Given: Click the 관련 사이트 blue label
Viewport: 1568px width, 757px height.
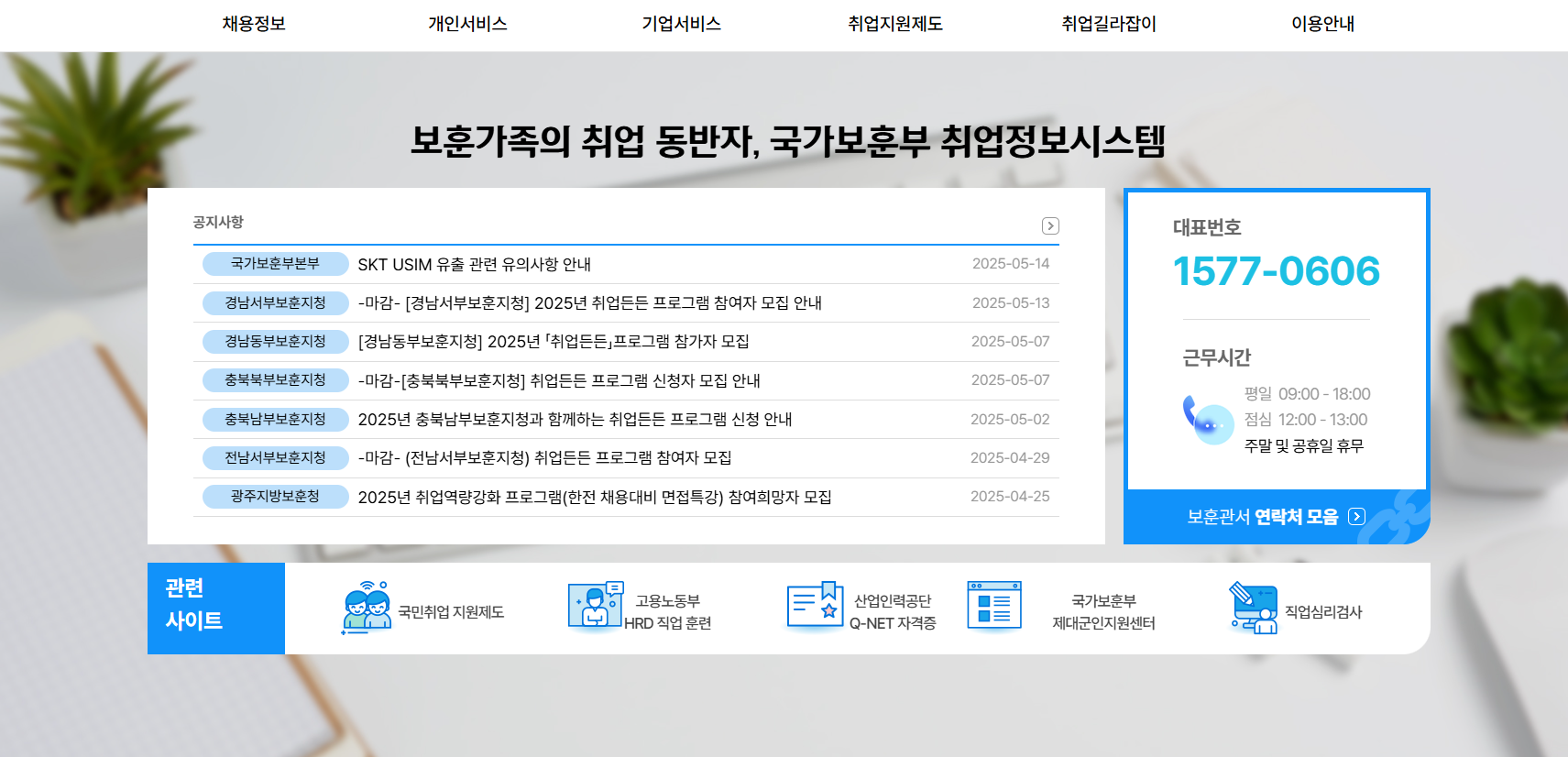Looking at the screenshot, I should tap(216, 609).
